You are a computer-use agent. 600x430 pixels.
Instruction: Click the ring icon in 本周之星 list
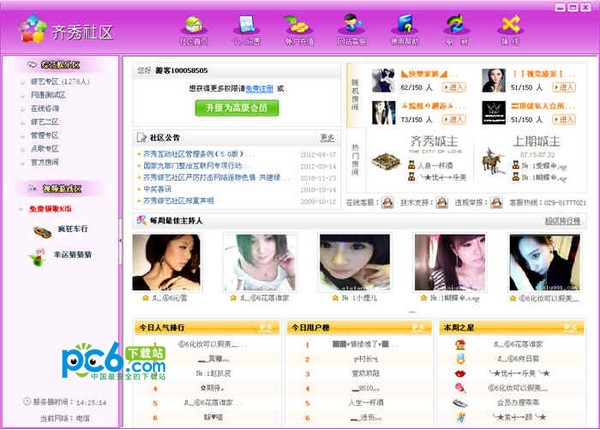pos(460,359)
